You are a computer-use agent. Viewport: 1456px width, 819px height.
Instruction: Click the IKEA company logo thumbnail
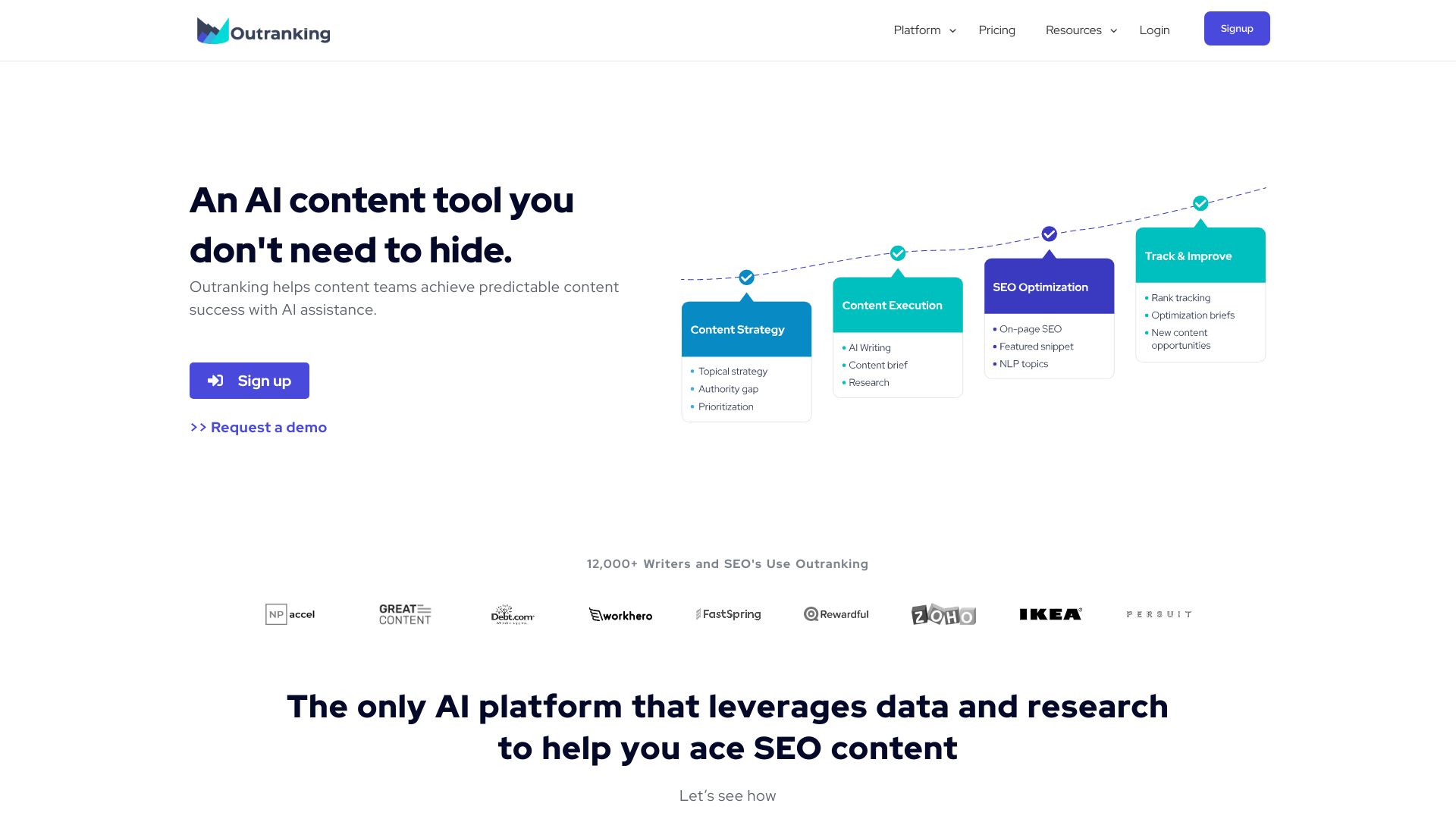coord(1050,613)
